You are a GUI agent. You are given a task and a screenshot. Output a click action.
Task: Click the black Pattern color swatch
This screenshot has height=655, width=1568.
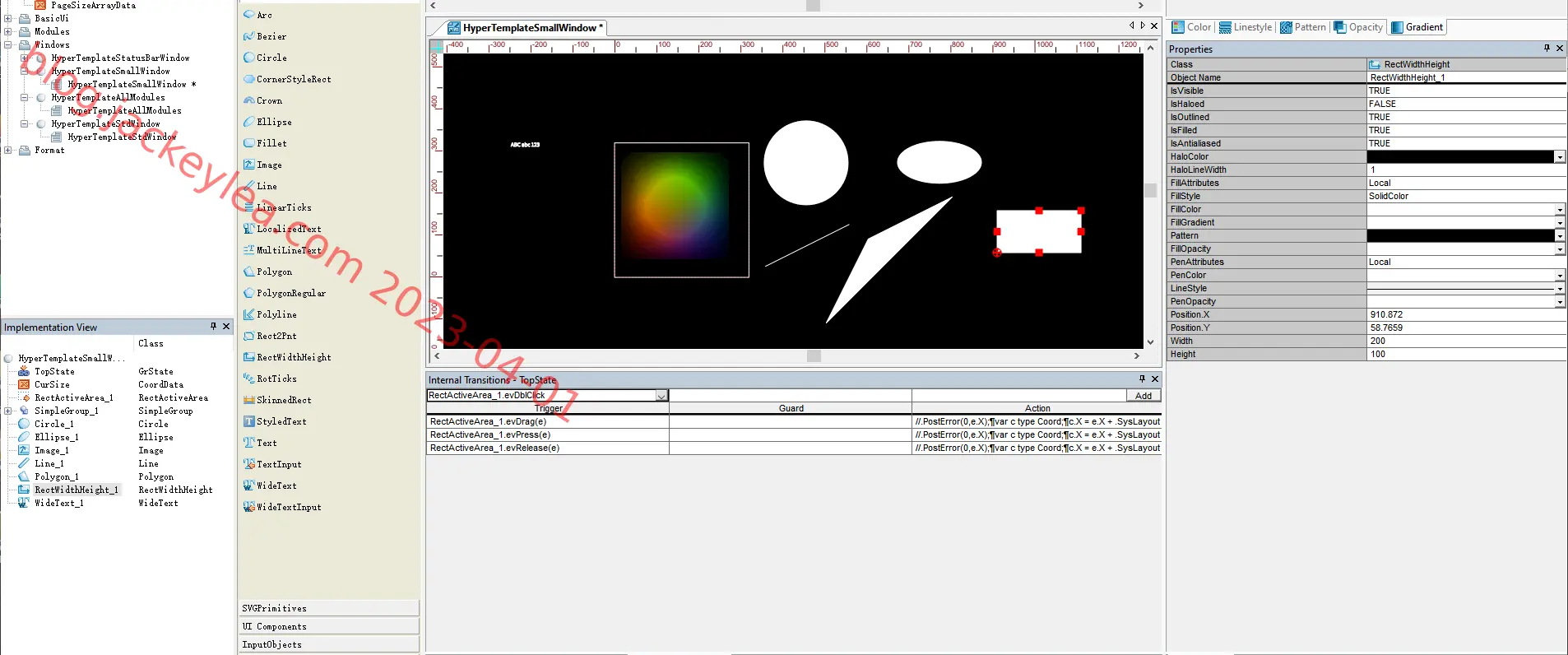pos(1460,236)
